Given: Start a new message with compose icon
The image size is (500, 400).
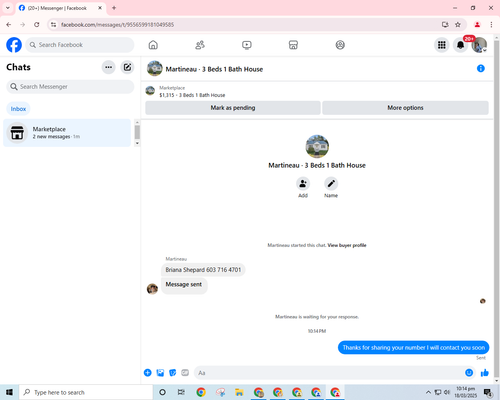Looking at the screenshot, I should (127, 67).
